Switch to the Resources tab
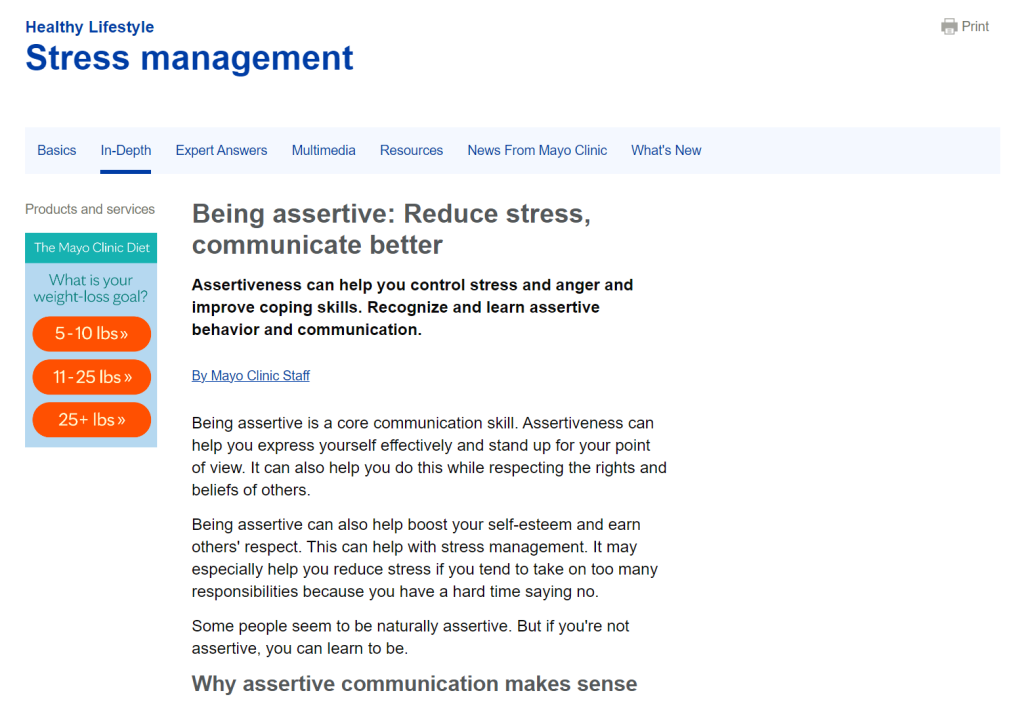Viewport: 1024px width, 712px height. click(x=411, y=150)
